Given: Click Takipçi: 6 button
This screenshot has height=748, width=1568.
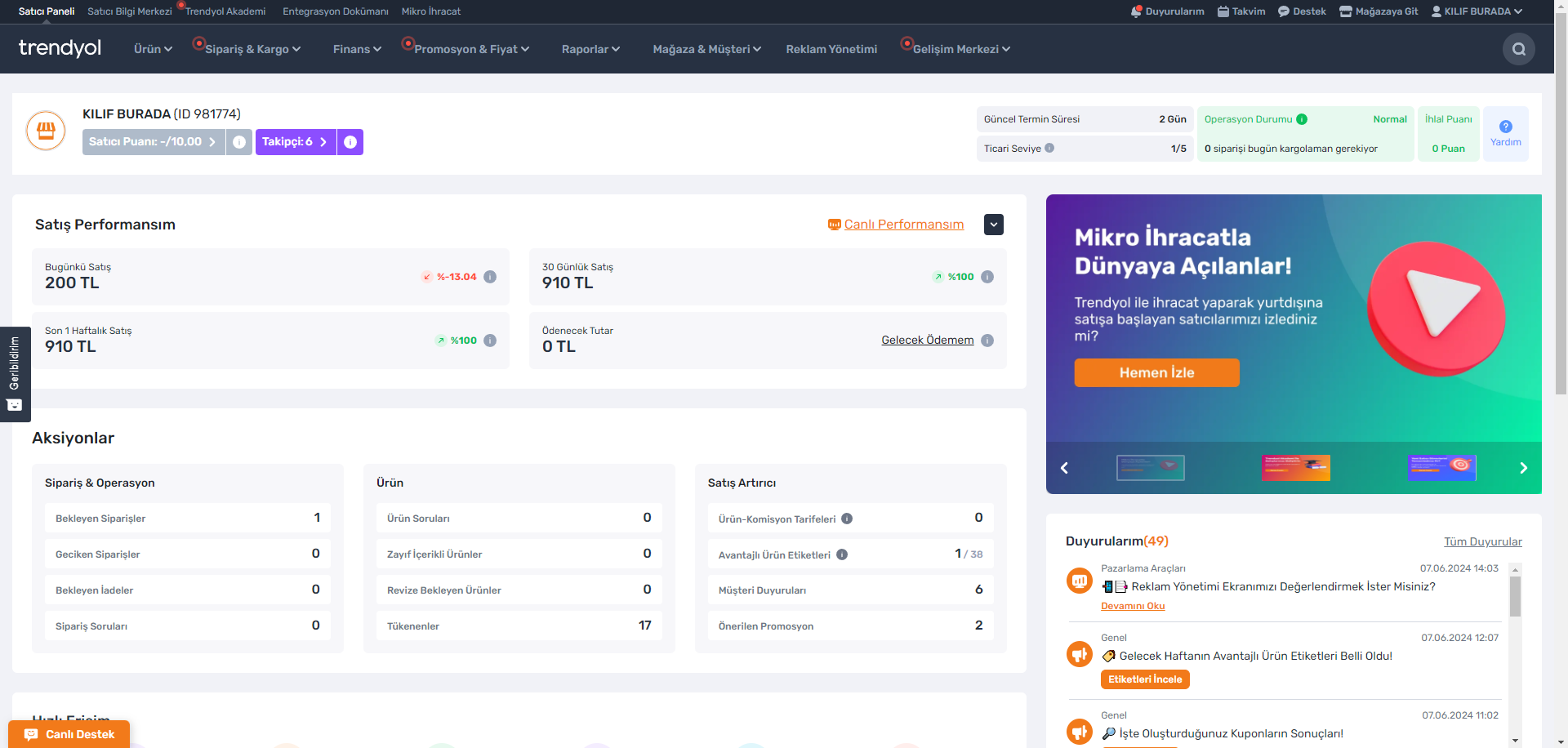Looking at the screenshot, I should click(296, 142).
